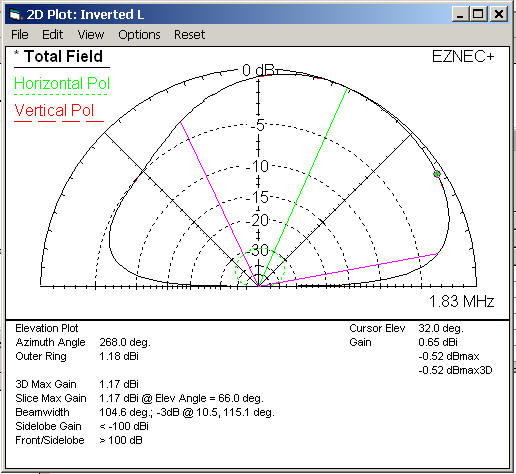516x474 pixels.
Task: Maximize the 2D Plot window
Action: pos(478,14)
